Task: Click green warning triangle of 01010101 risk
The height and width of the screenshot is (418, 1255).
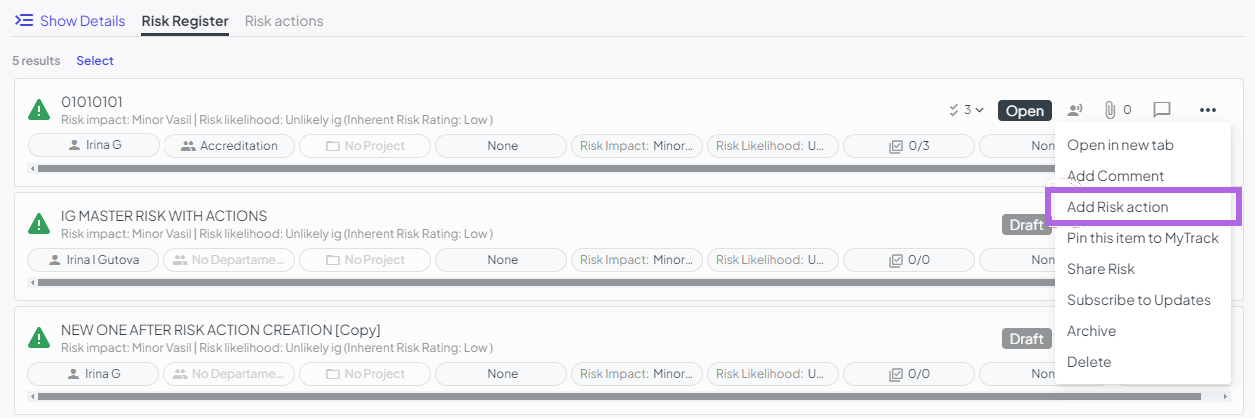Action: tap(39, 109)
